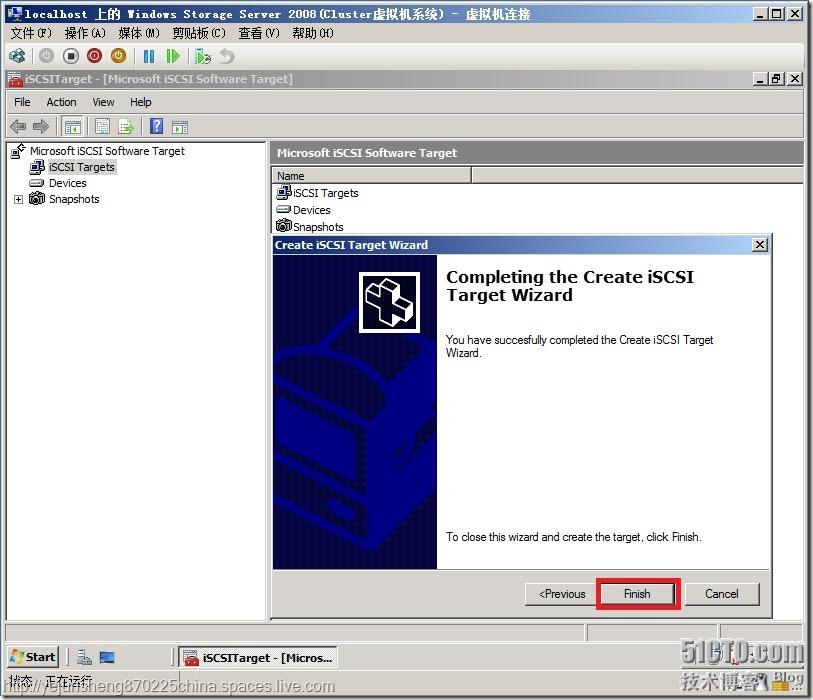The width and height of the screenshot is (813, 700).
Task: Click the Ctrl+Alt+Del icon in VM toolbar
Action: click(x=17, y=56)
